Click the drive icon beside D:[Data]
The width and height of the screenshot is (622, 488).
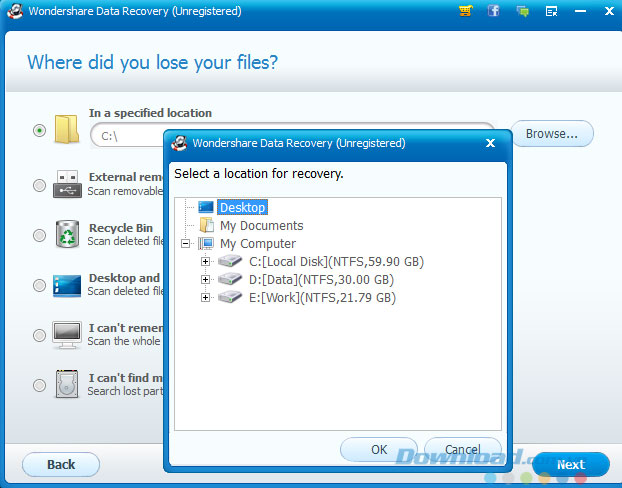click(230, 279)
